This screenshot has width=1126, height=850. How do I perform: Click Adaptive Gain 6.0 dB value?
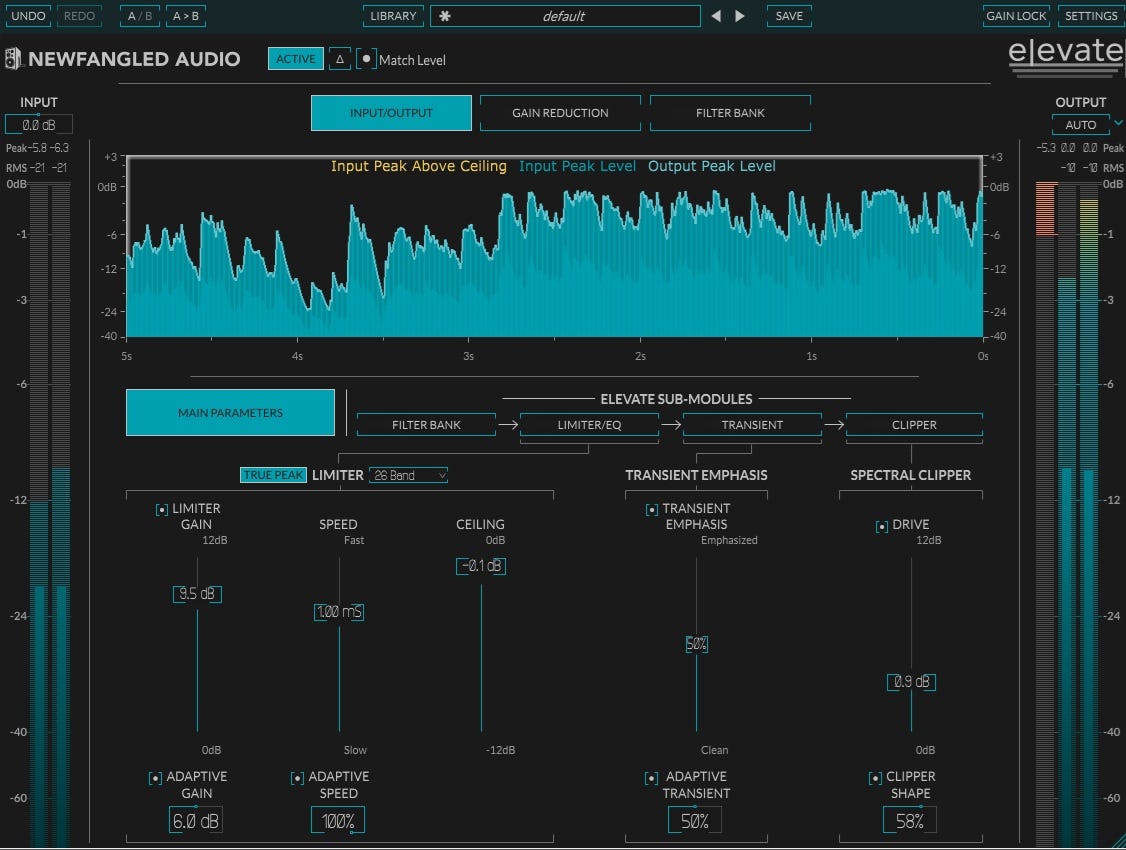coord(195,821)
